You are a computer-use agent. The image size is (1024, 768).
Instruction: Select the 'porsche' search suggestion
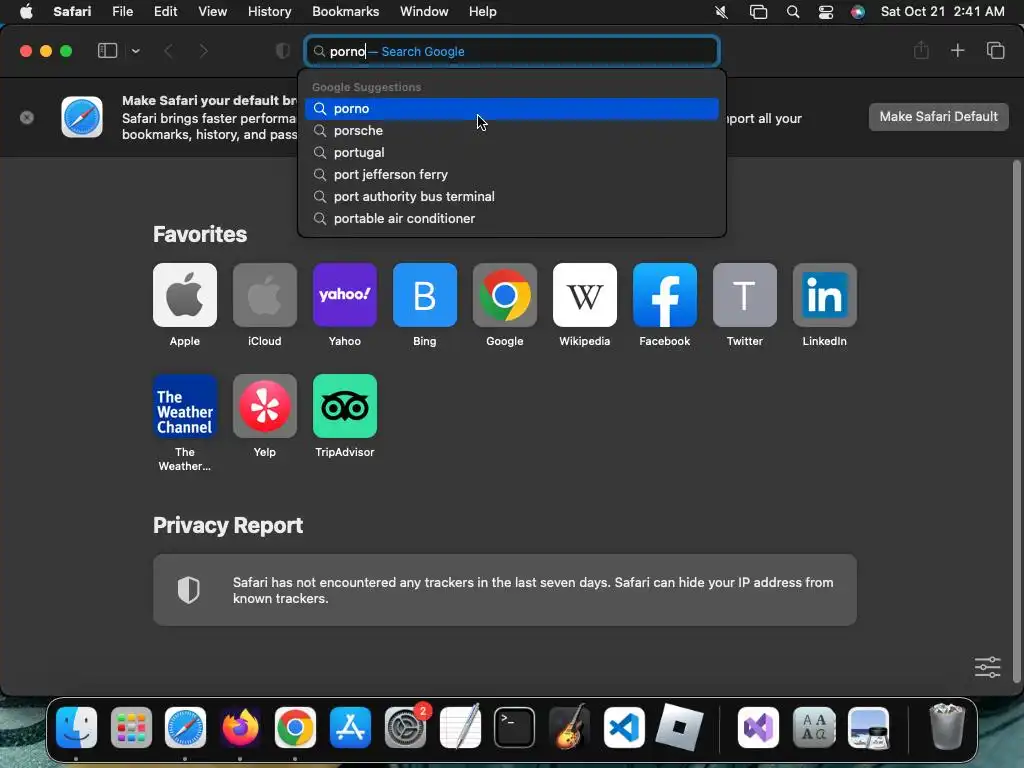click(512, 131)
